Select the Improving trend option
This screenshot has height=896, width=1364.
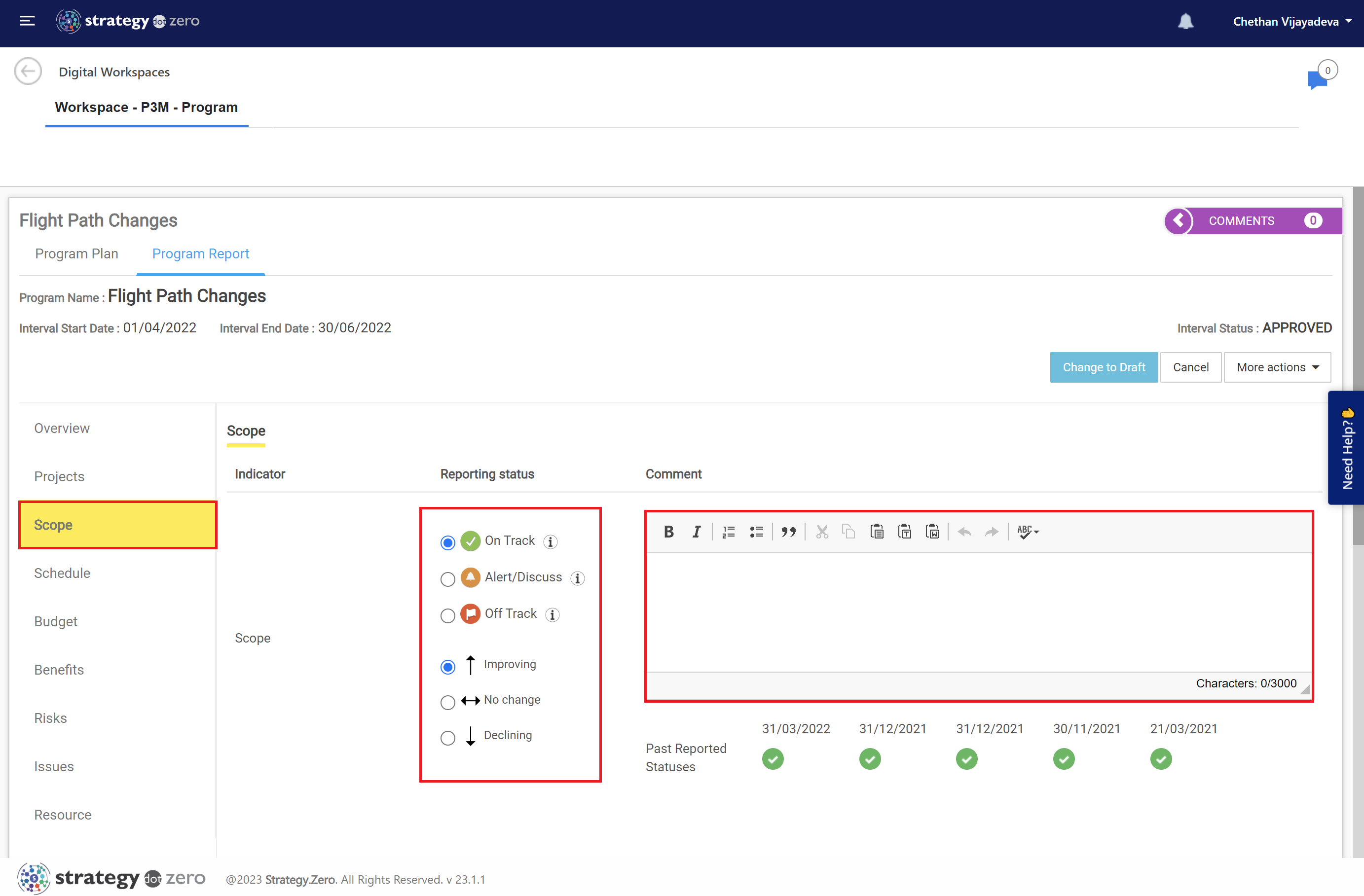[447, 666]
